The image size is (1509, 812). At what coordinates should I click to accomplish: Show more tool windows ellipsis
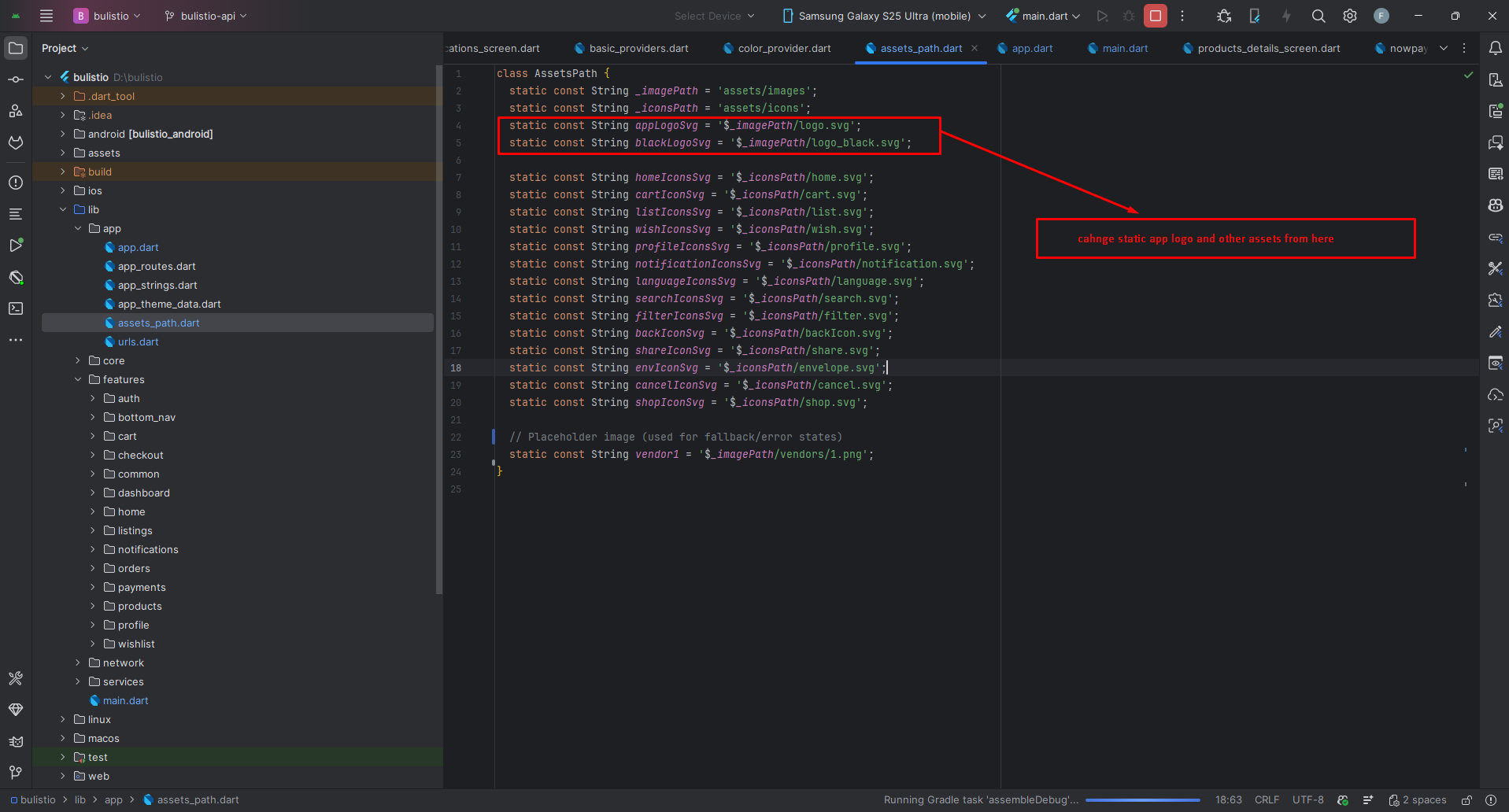tap(16, 340)
